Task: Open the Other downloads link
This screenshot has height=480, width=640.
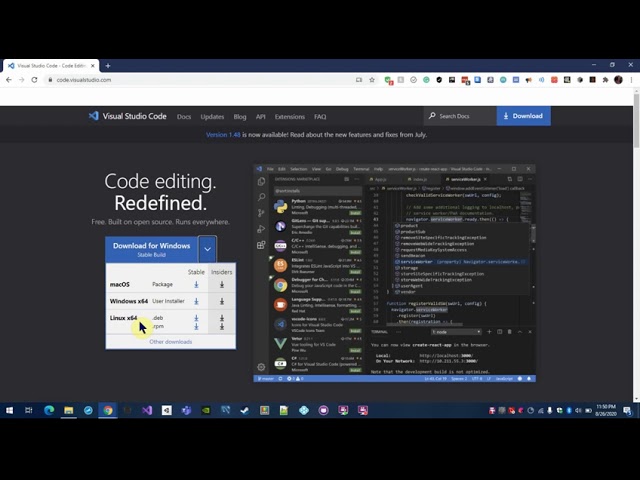Action: click(171, 342)
